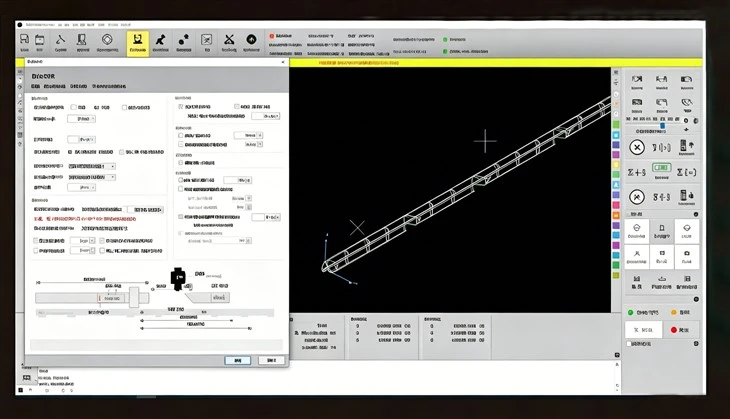Screen dimensions: 730x419
Task: Click the floppy-disk save icon in the toolbar
Action: (x=24, y=40)
